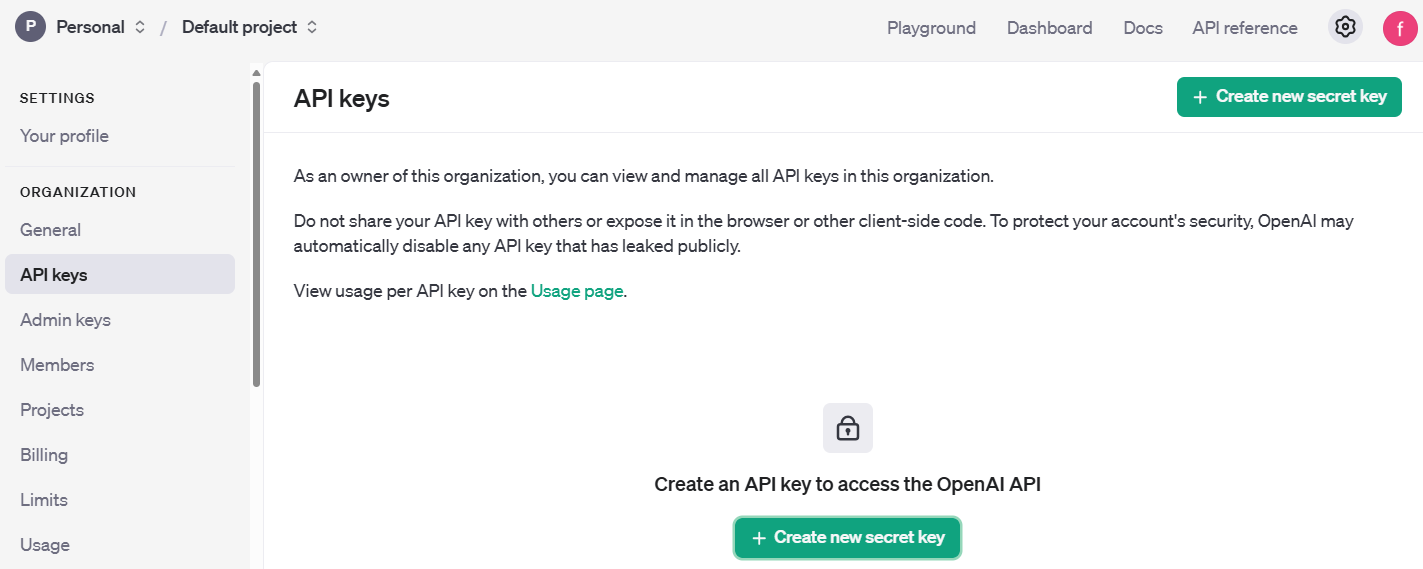Screen dimensions: 1423x569
Task: Follow the Usage page link
Action: [577, 291]
